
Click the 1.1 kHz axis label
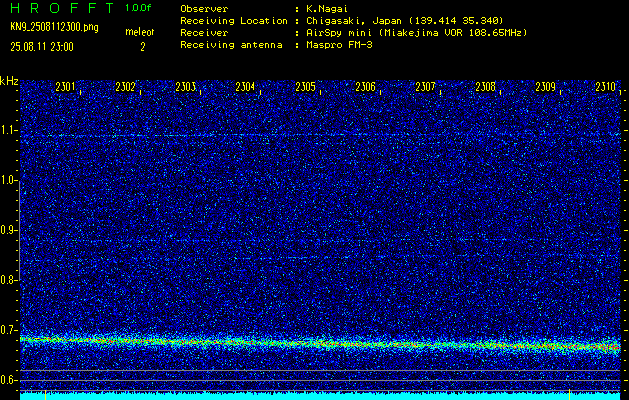9,130
